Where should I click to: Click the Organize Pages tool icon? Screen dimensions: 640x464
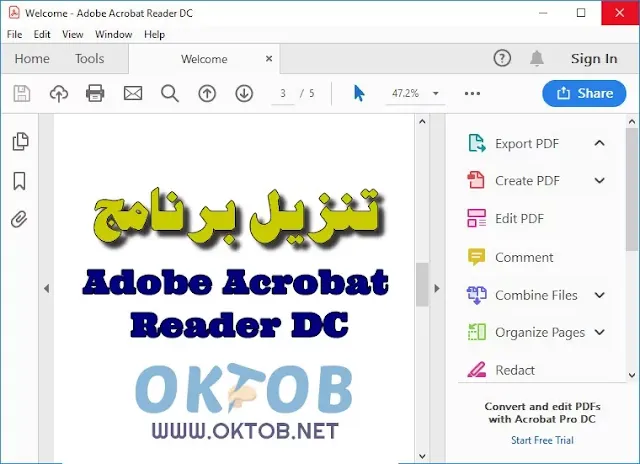pos(476,332)
